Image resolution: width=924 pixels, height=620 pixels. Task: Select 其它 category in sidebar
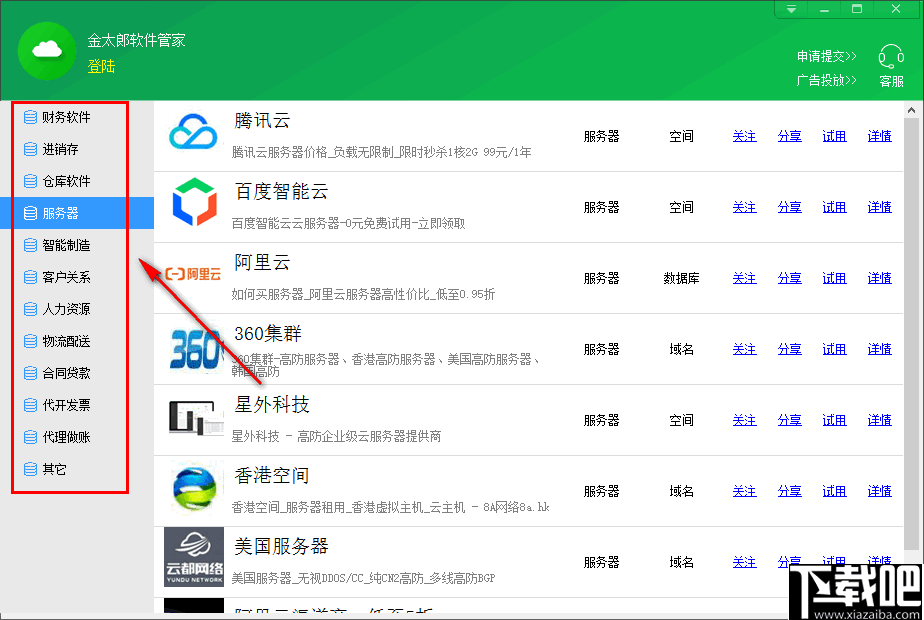pos(77,469)
